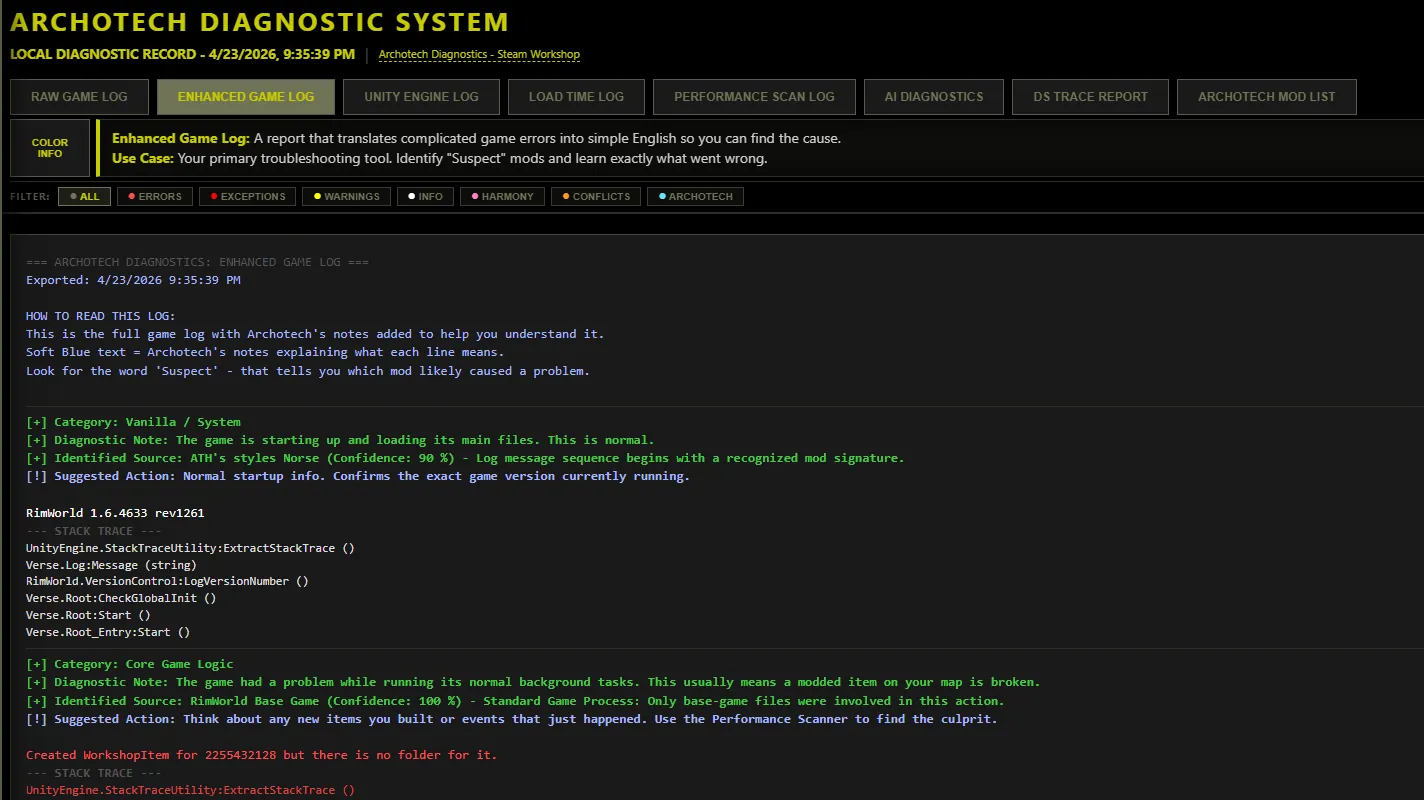Switch to Enhanced Game Log tab
The width and height of the screenshot is (1424, 800).
pos(246,97)
